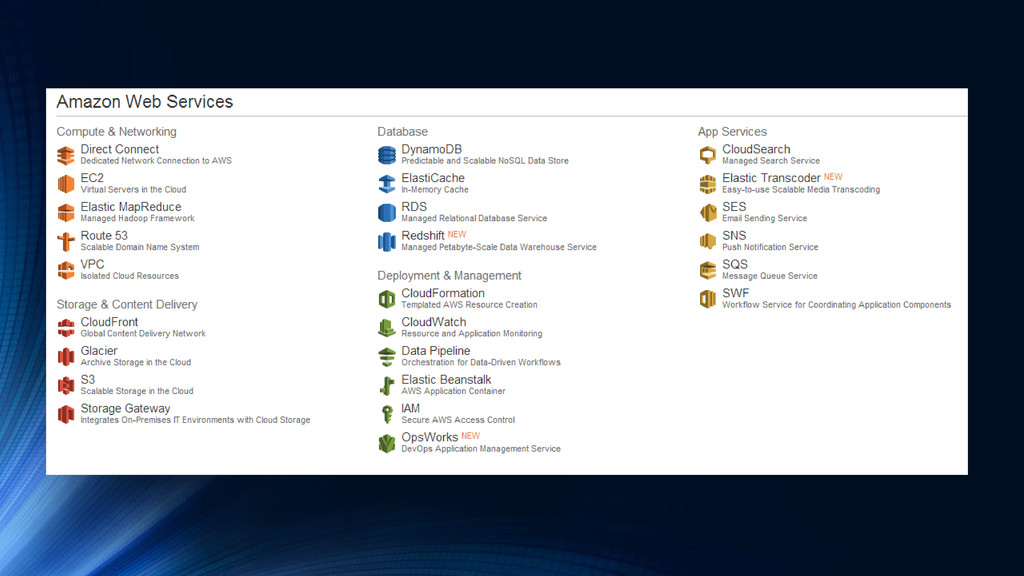This screenshot has width=1024, height=576.
Task: Click the SWF icon
Action: coord(707,299)
